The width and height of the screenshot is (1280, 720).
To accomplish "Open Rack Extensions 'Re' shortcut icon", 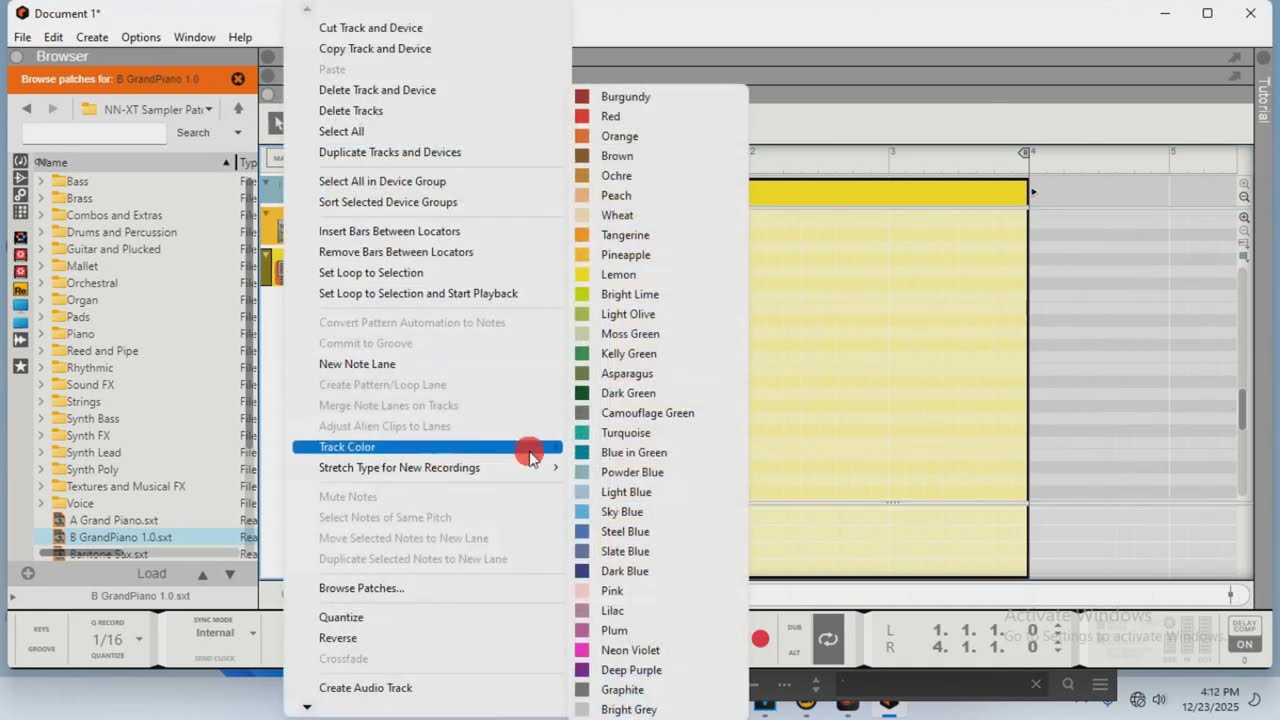I will point(20,289).
